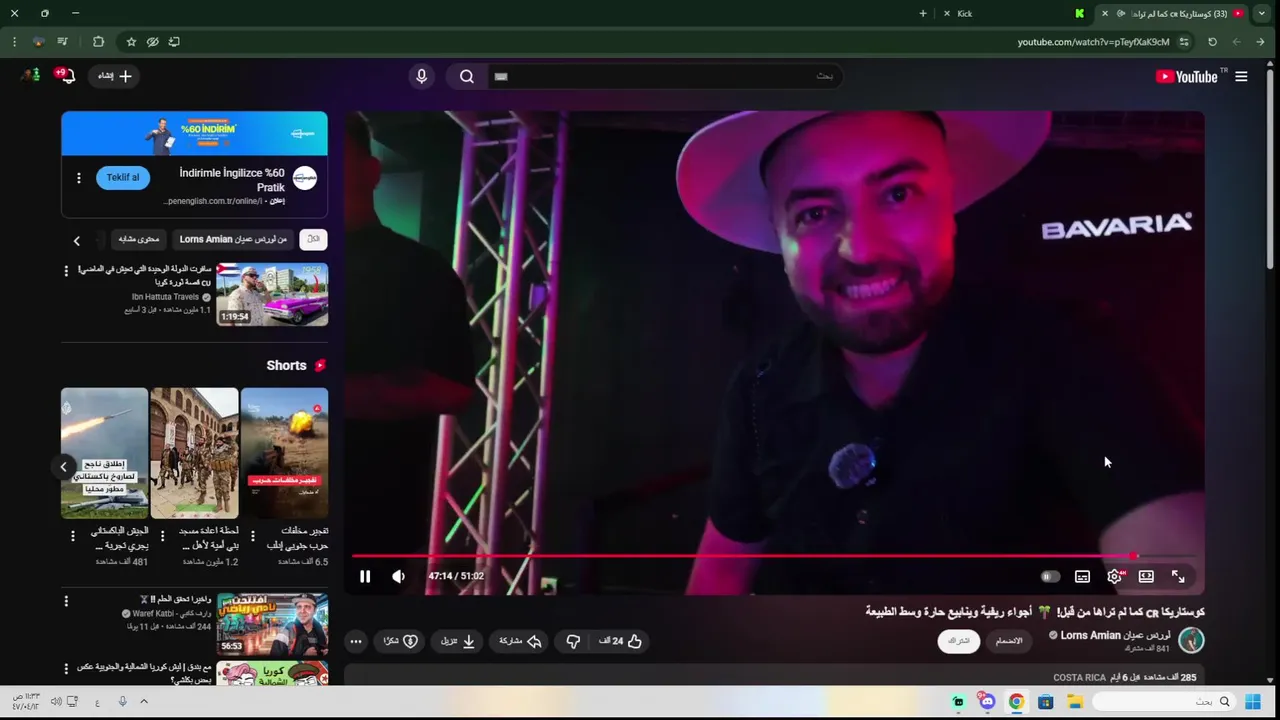The width and height of the screenshot is (1280, 720).
Task: Open the Ibn Hattuta Travels channel link
Action: pos(165,297)
